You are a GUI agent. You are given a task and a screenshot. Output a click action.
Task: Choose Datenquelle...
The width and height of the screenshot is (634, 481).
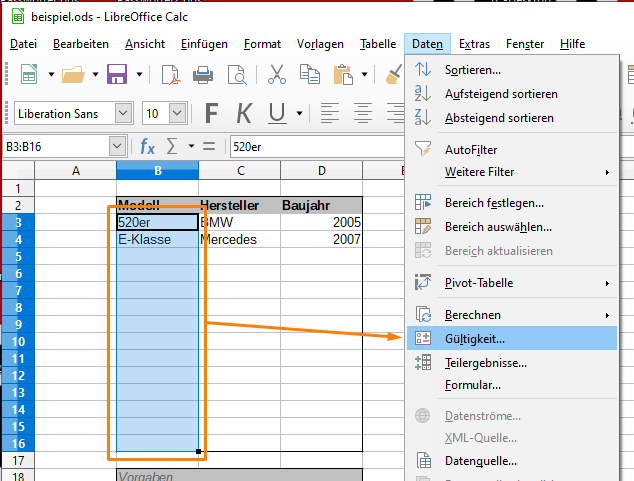tap(512, 461)
